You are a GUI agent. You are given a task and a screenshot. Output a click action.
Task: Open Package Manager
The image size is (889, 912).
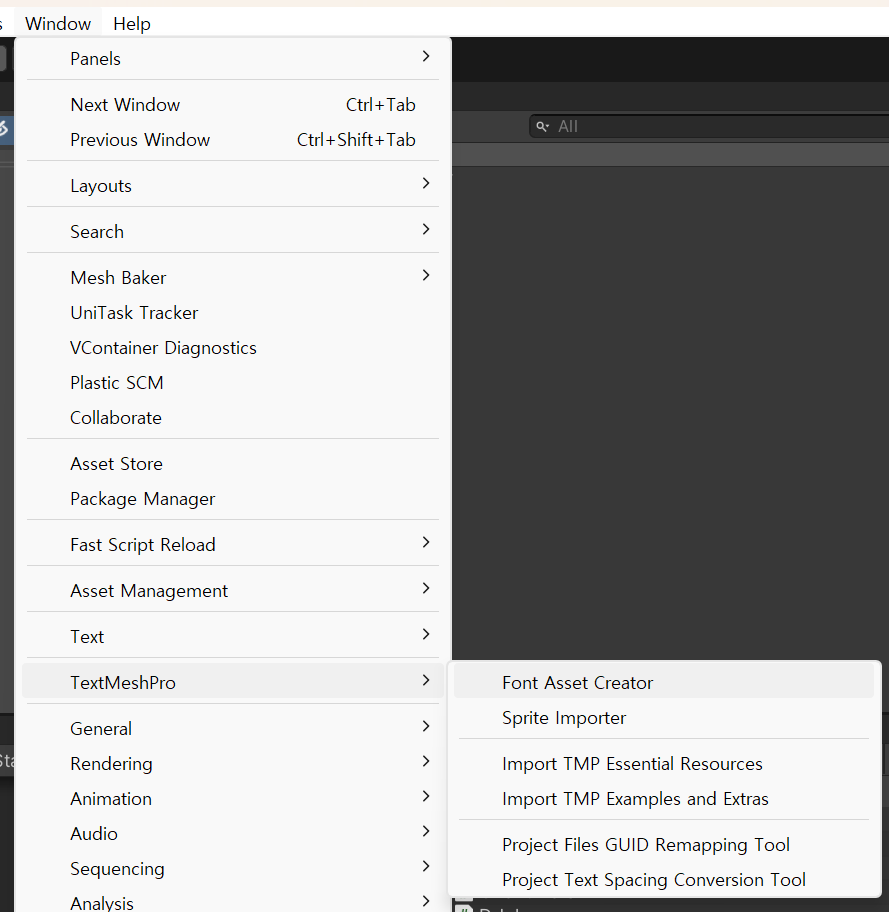point(233,498)
